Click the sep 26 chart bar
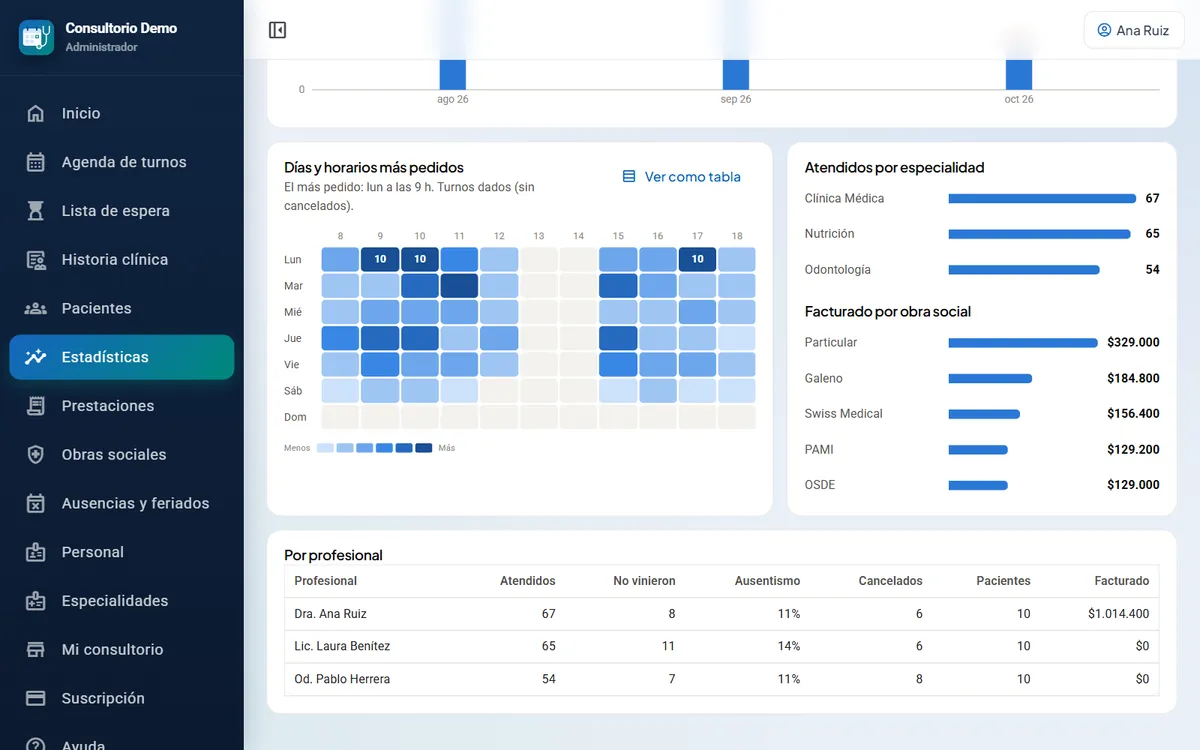Image resolution: width=1200 pixels, height=750 pixels. tap(736, 74)
